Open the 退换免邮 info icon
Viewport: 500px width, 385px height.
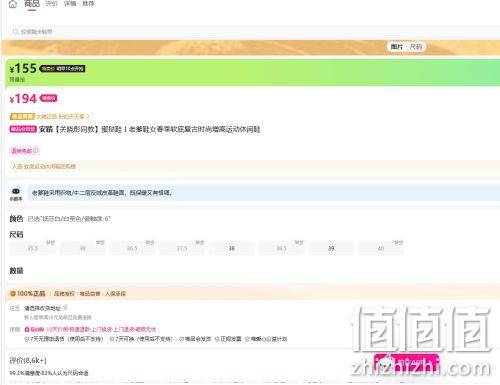click(x=36, y=151)
